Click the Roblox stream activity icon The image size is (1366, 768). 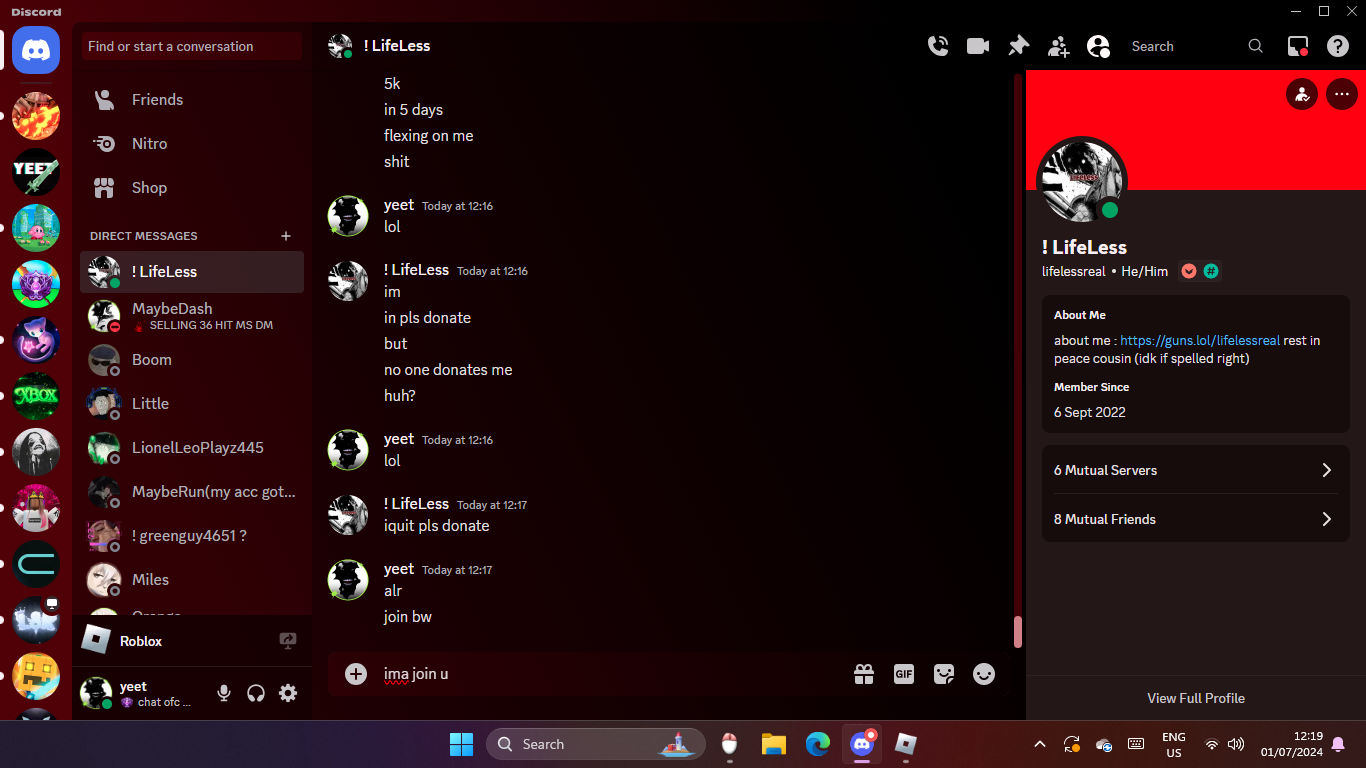(x=288, y=641)
